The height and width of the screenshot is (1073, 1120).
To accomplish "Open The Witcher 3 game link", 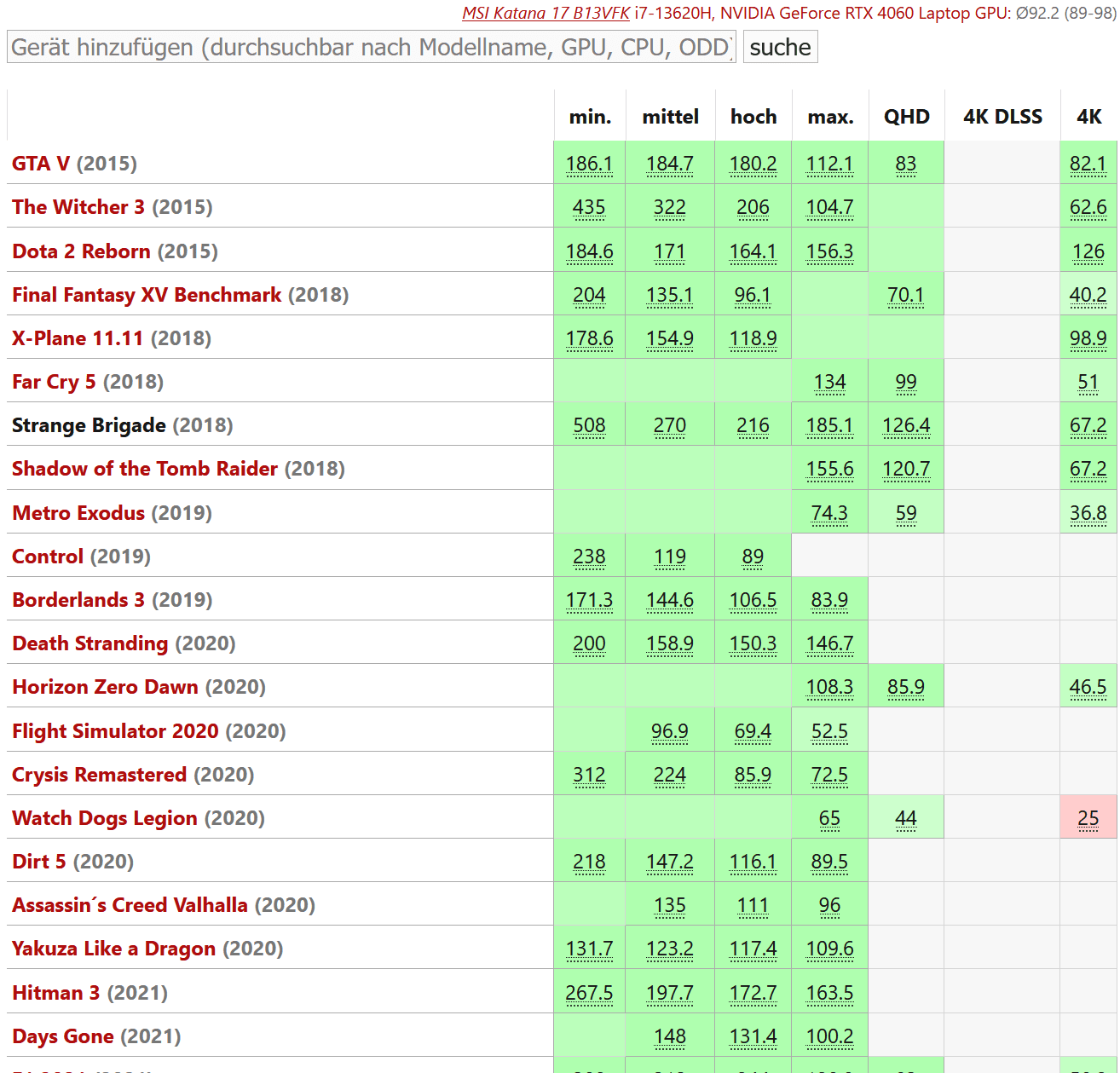I will (x=78, y=207).
